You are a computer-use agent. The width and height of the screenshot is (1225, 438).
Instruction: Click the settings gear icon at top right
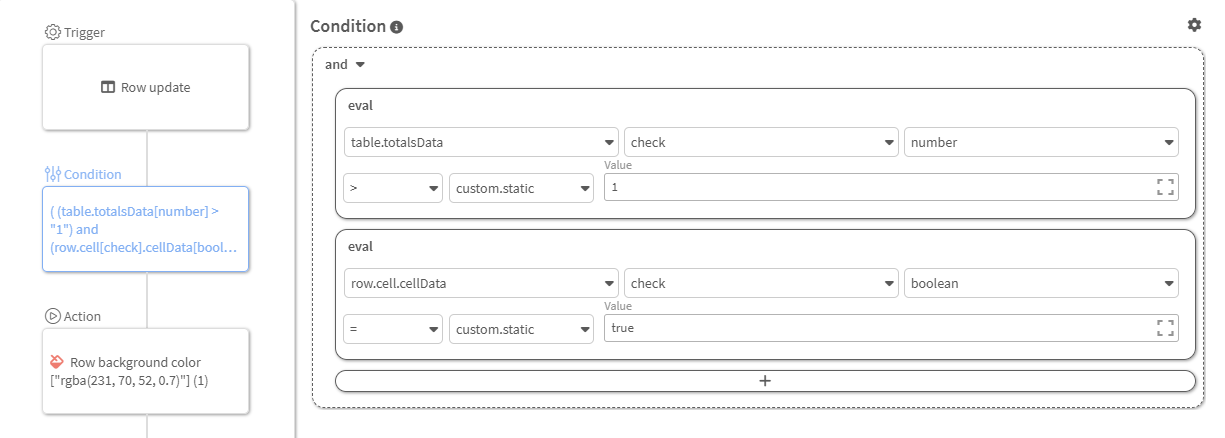tap(1194, 25)
